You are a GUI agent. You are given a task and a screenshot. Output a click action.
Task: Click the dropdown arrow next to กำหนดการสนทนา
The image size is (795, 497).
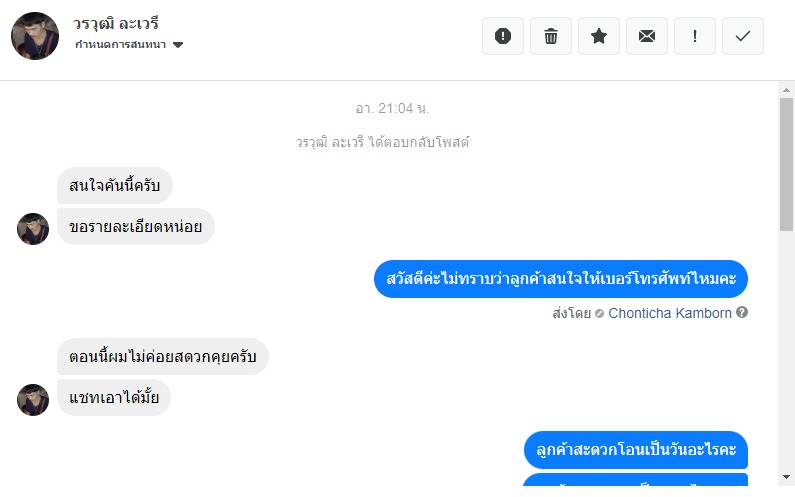[178, 45]
